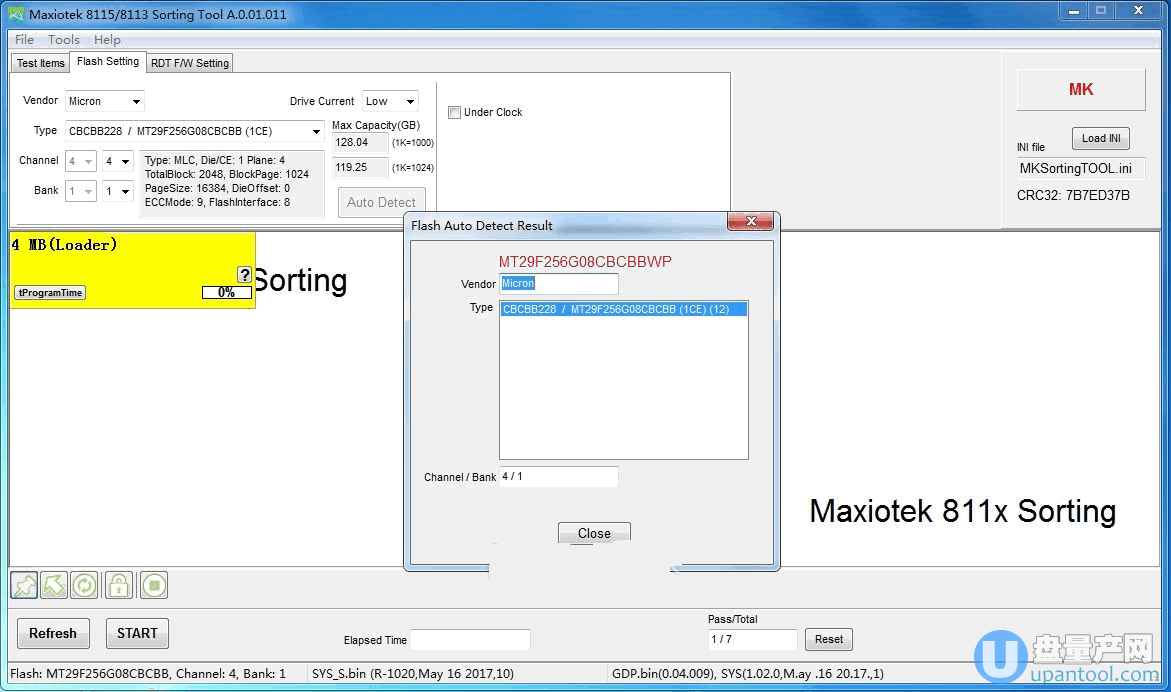Click the circular refresh arrows icon
The image size is (1171, 692).
coord(85,585)
